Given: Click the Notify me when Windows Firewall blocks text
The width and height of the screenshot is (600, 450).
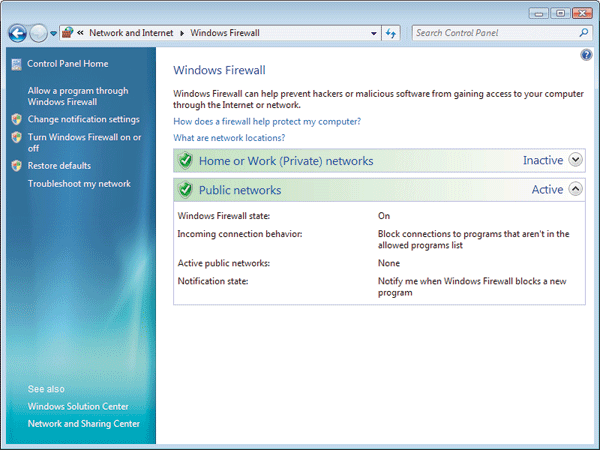Looking at the screenshot, I should click(472, 287).
